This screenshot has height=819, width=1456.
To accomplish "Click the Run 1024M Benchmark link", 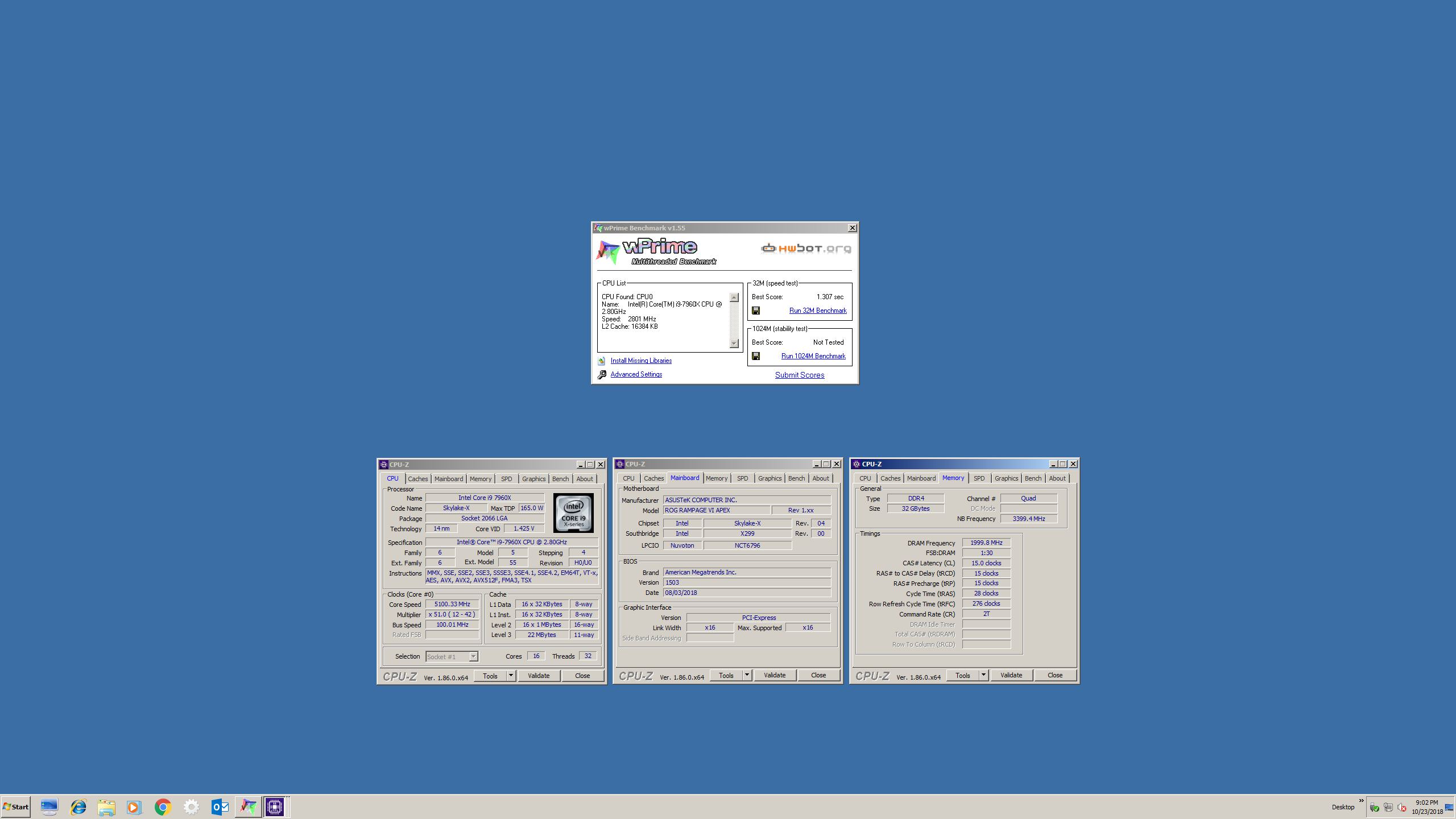I will (813, 356).
